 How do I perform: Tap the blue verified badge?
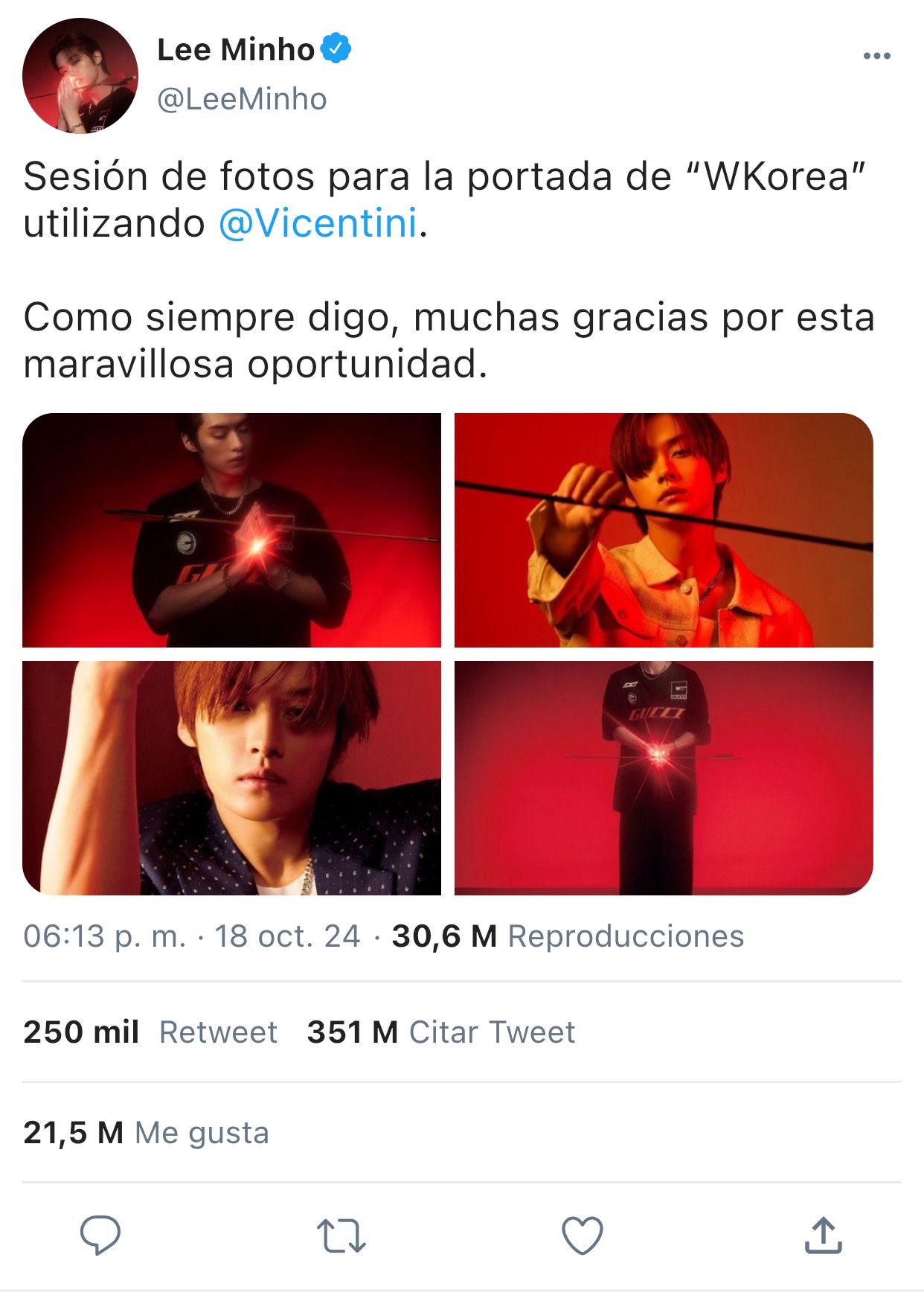pyautogui.click(x=336, y=48)
